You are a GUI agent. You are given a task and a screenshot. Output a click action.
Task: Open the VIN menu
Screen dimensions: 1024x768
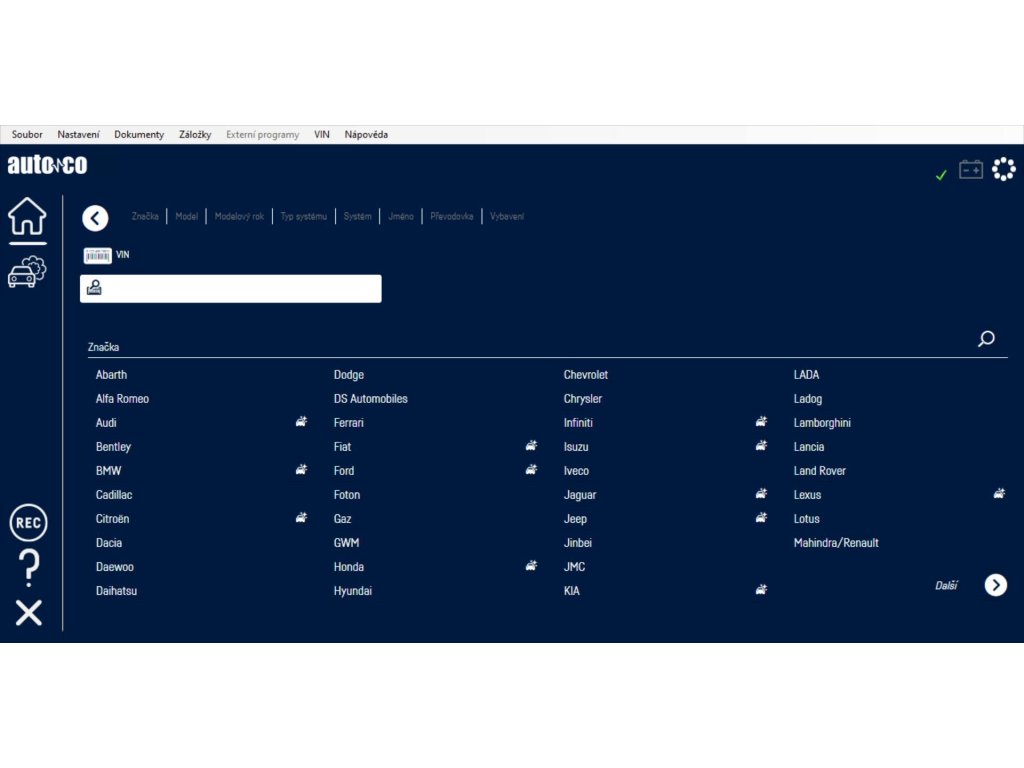pyautogui.click(x=322, y=135)
